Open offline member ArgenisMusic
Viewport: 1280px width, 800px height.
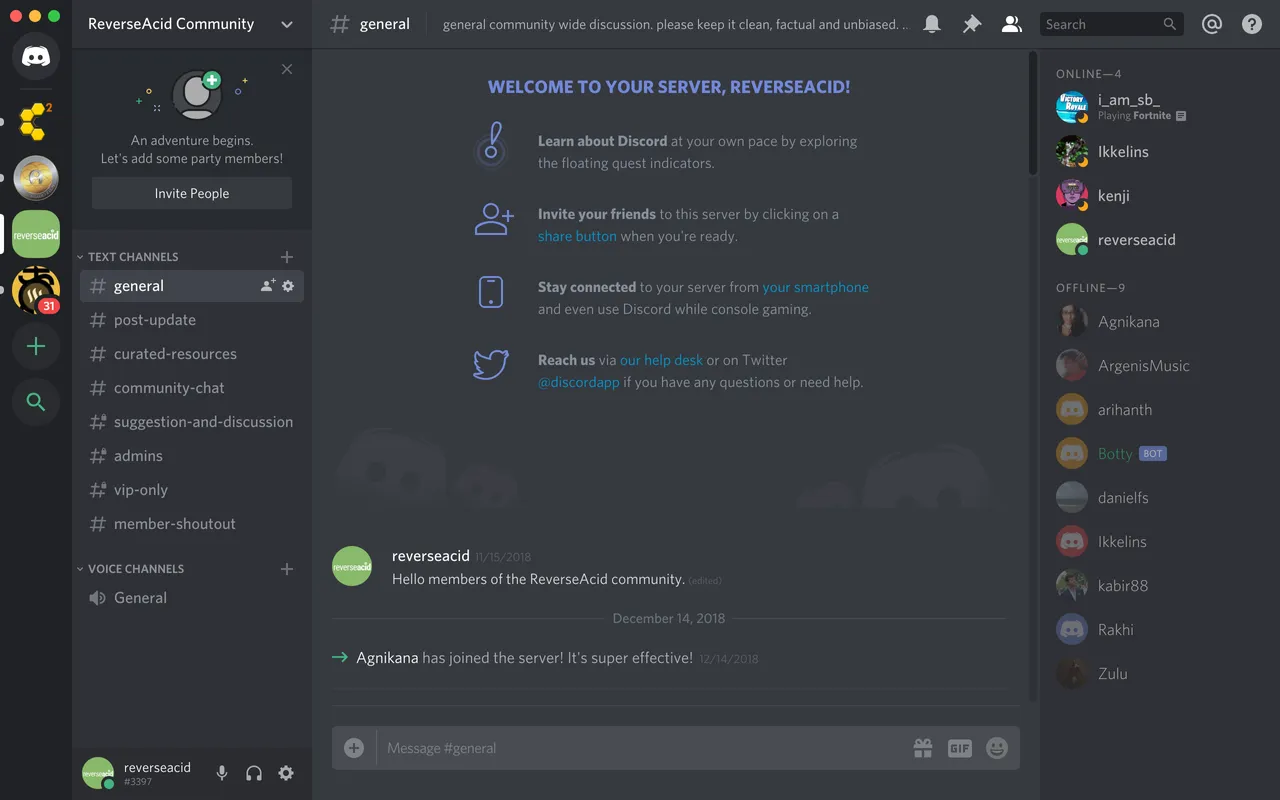(1160, 366)
